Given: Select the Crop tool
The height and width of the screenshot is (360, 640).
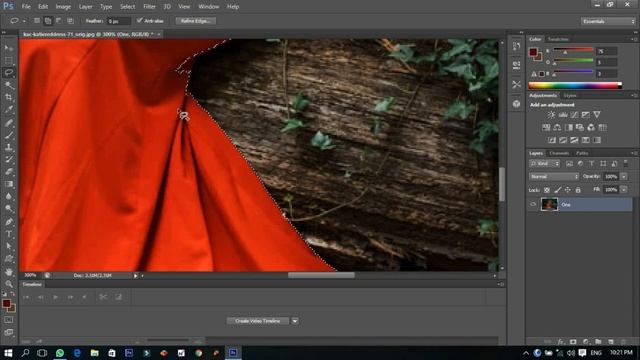Looking at the screenshot, I should coord(9,97).
